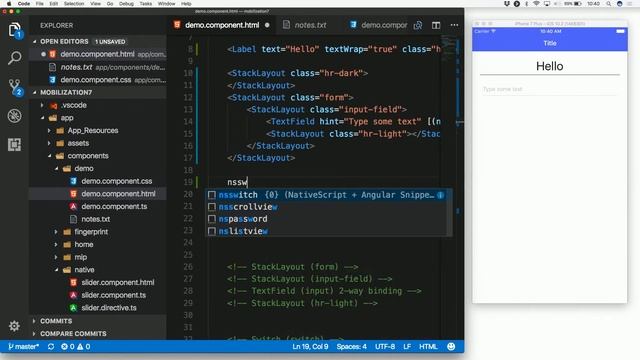The image size is (640, 360).
Task: Open notes.txt in the demo folder
Action: pos(98,219)
